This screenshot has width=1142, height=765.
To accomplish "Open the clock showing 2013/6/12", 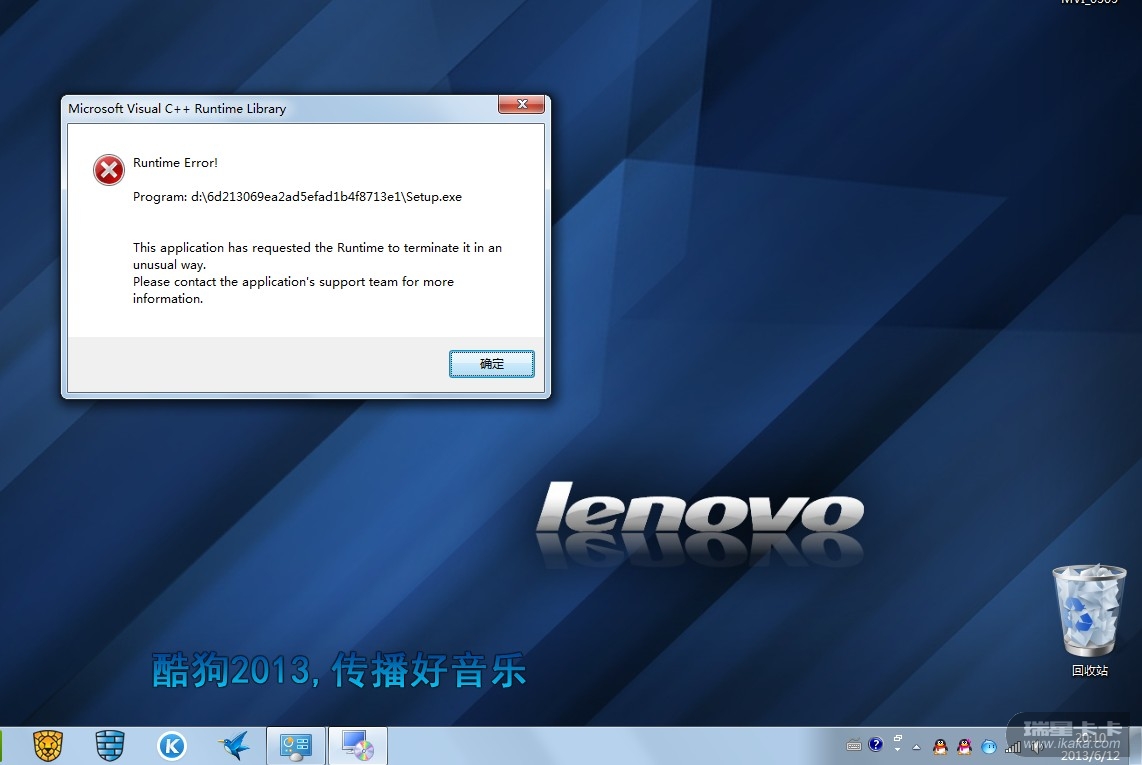I will [1089, 748].
